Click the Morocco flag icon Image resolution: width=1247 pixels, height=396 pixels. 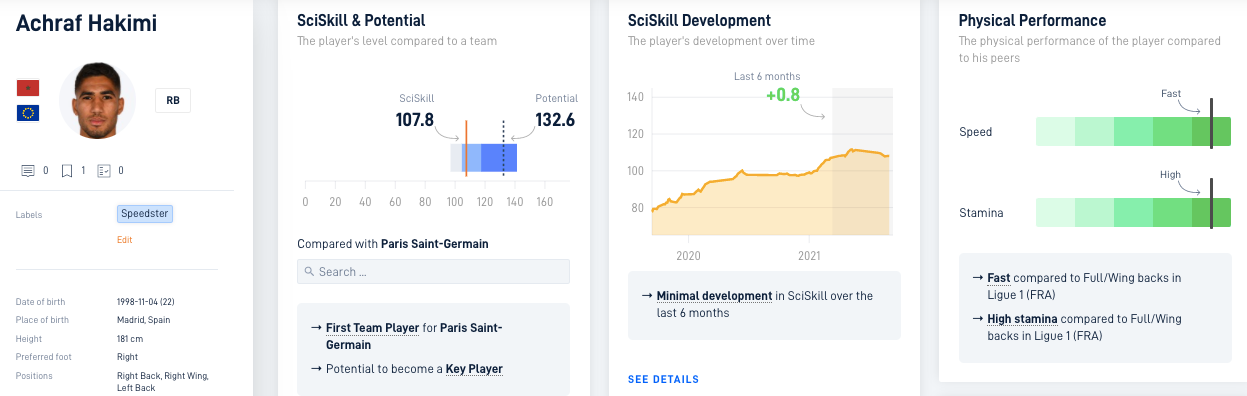[28, 88]
